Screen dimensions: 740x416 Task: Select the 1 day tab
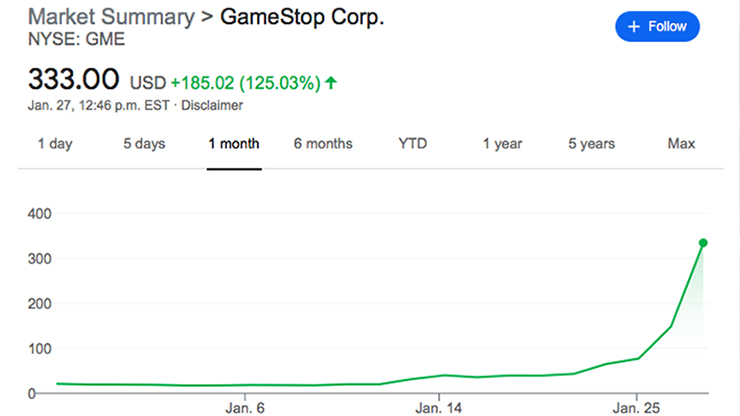pyautogui.click(x=55, y=144)
